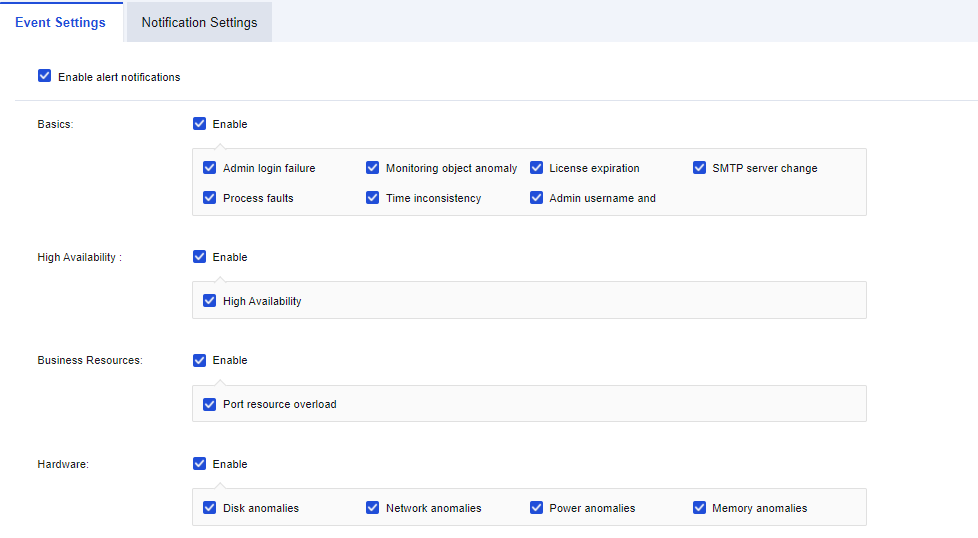The image size is (978, 538).
Task: Uncheck the Process faults checkbox
Action: (x=210, y=198)
